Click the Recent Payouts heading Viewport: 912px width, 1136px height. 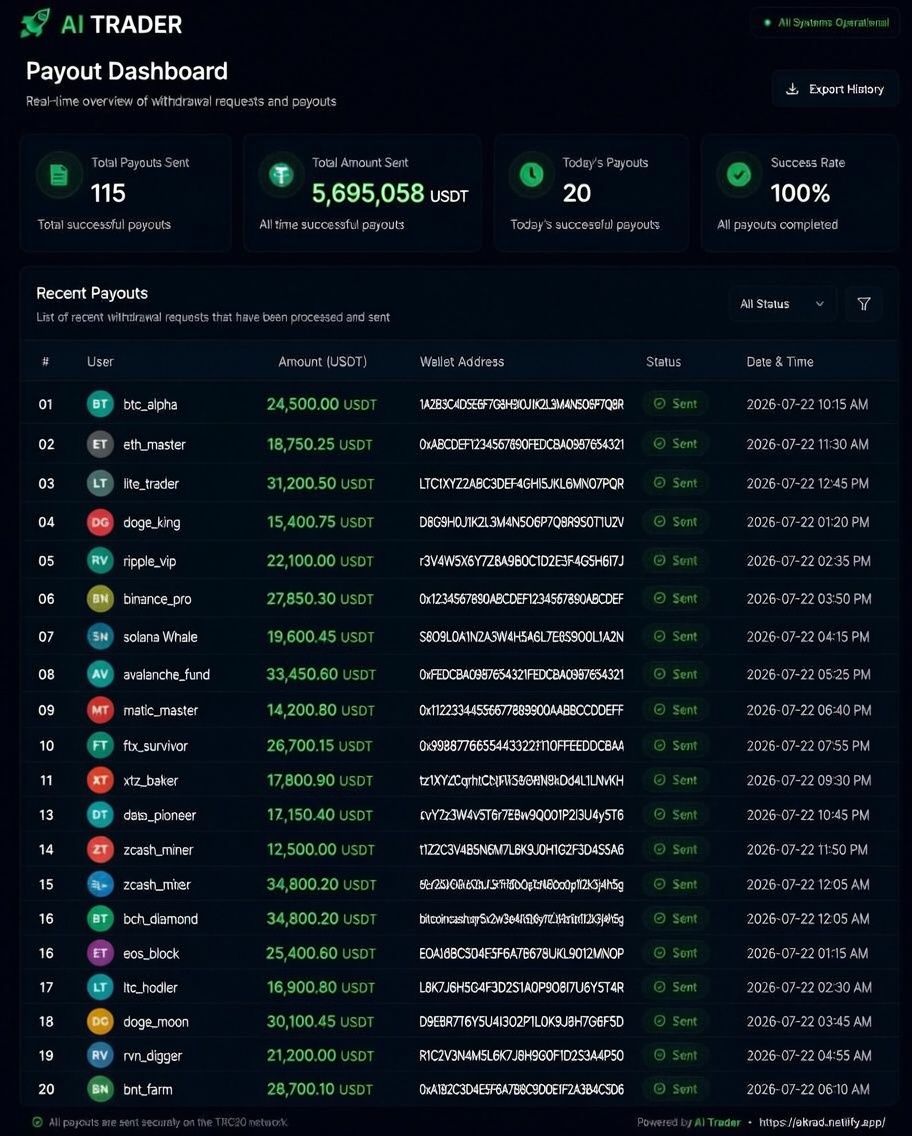click(x=92, y=293)
